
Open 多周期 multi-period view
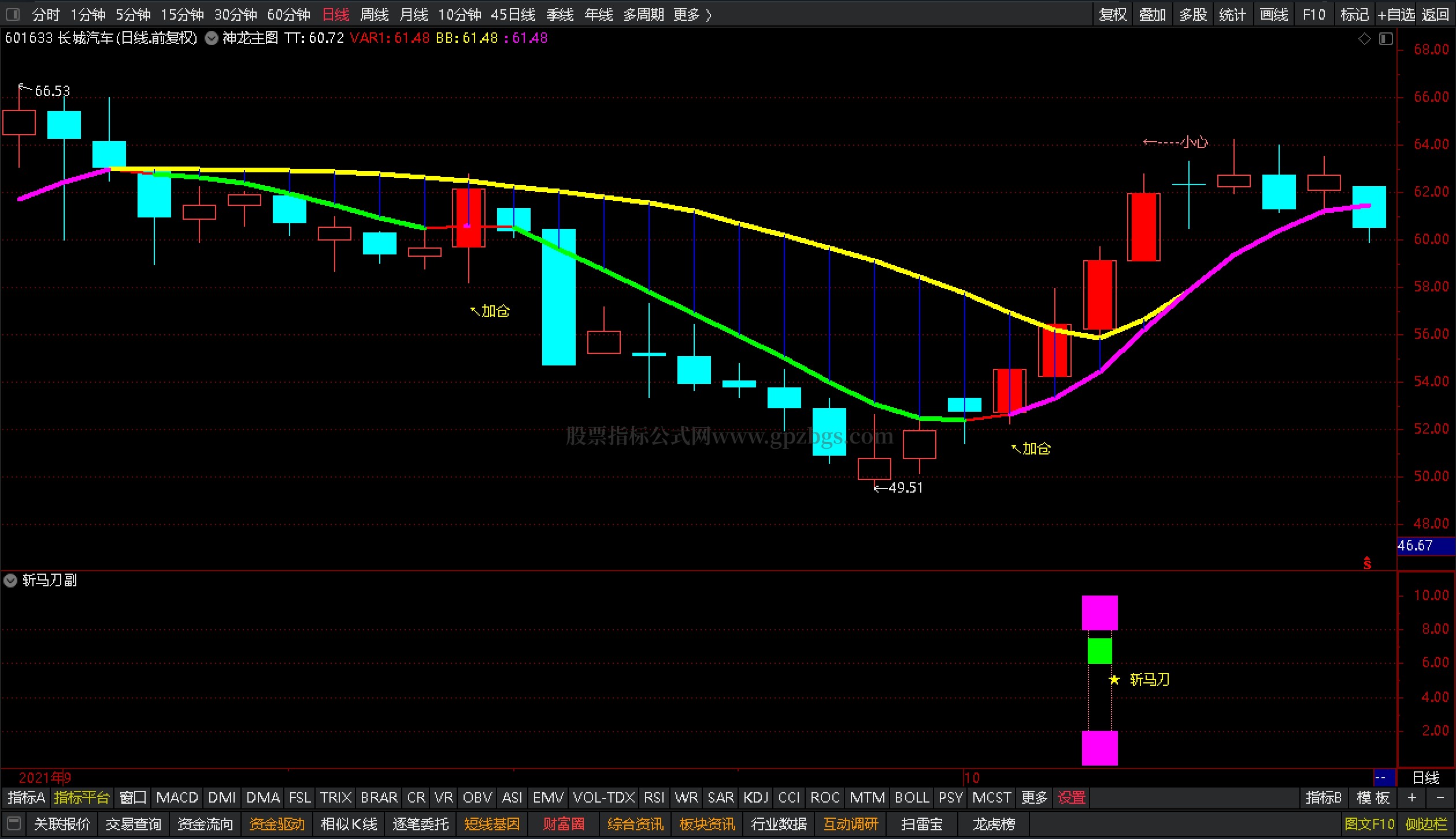pos(644,14)
